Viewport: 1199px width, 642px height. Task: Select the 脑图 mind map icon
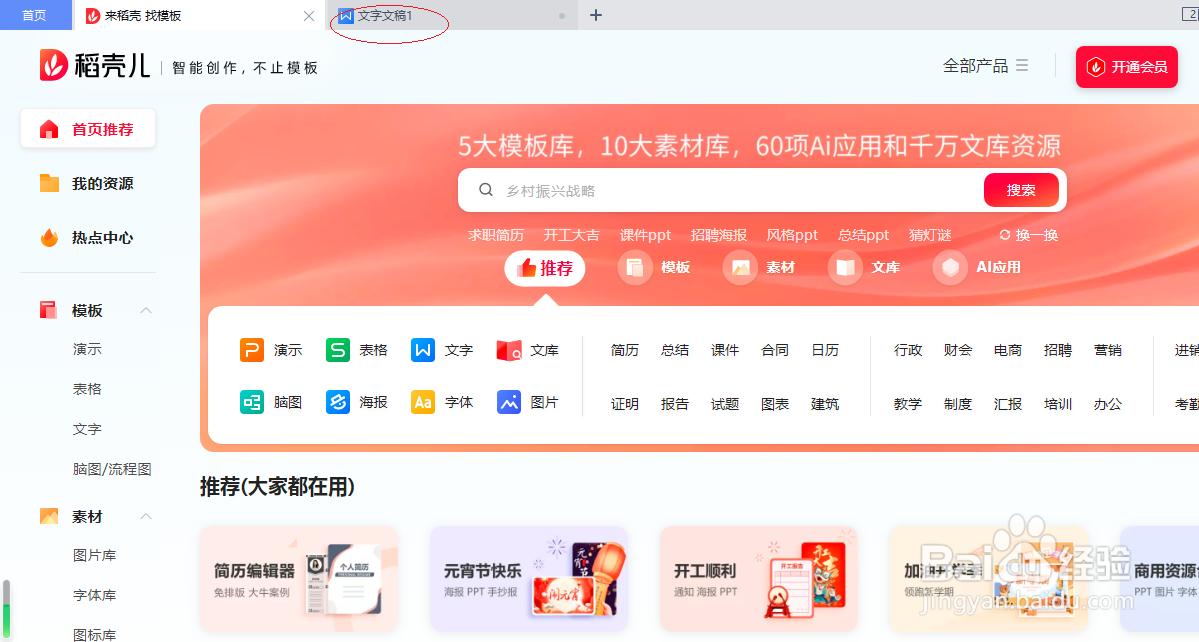tap(252, 404)
